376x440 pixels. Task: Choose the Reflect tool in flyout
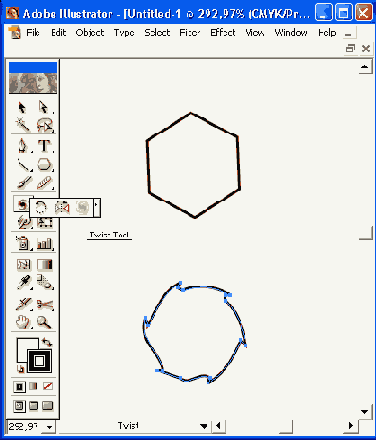tap(62, 208)
